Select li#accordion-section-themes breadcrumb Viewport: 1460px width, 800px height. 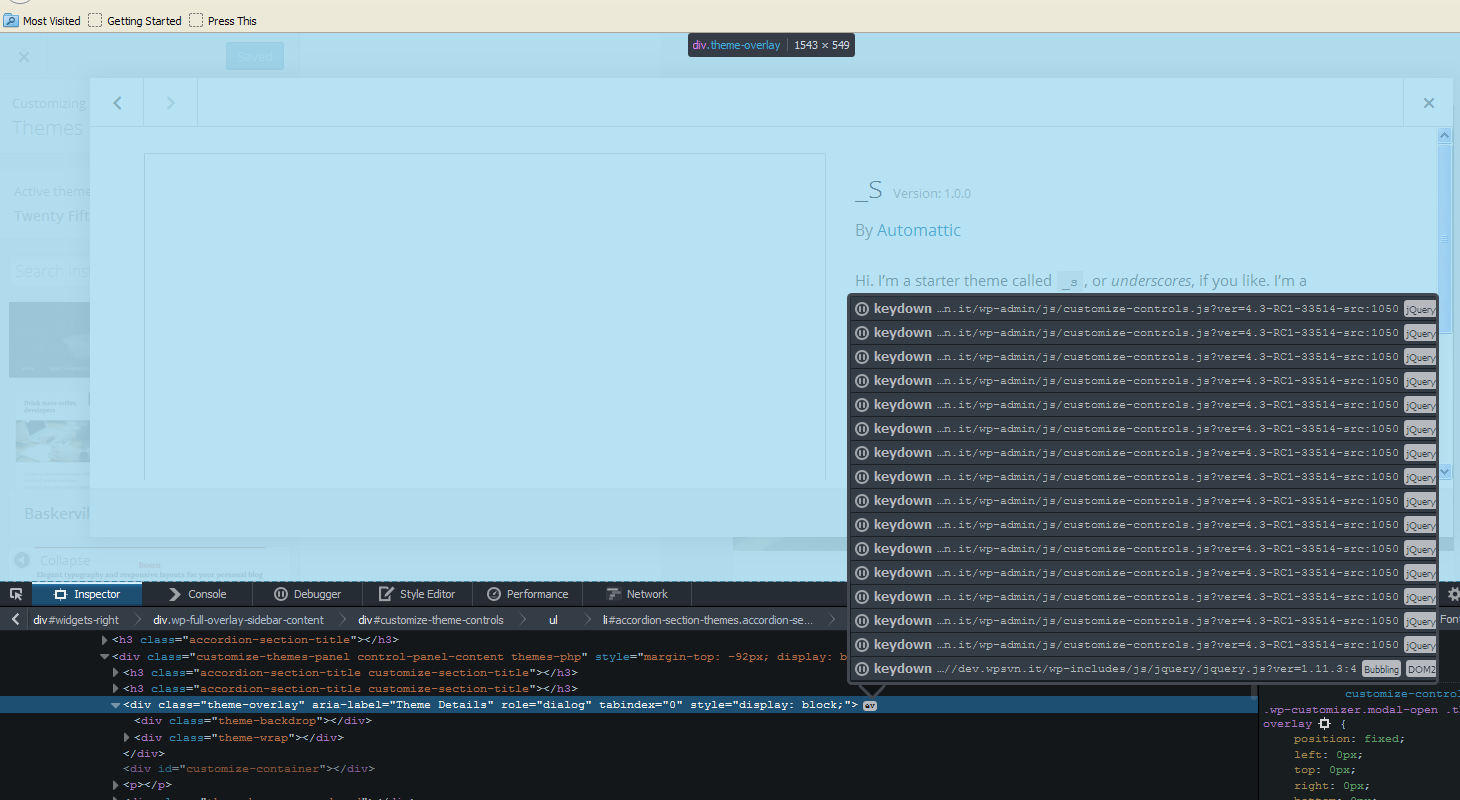click(708, 620)
